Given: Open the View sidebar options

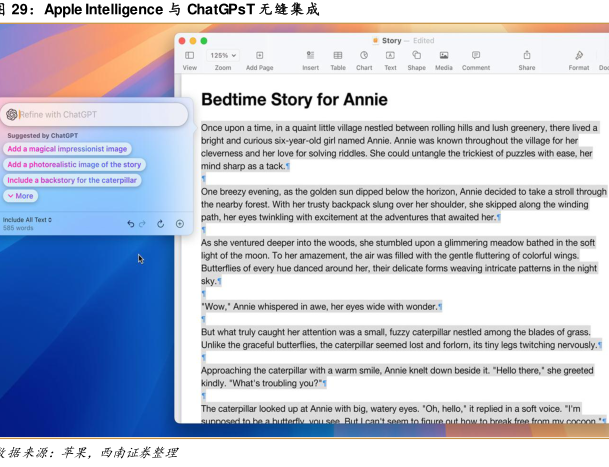Looking at the screenshot, I should coord(189,56).
